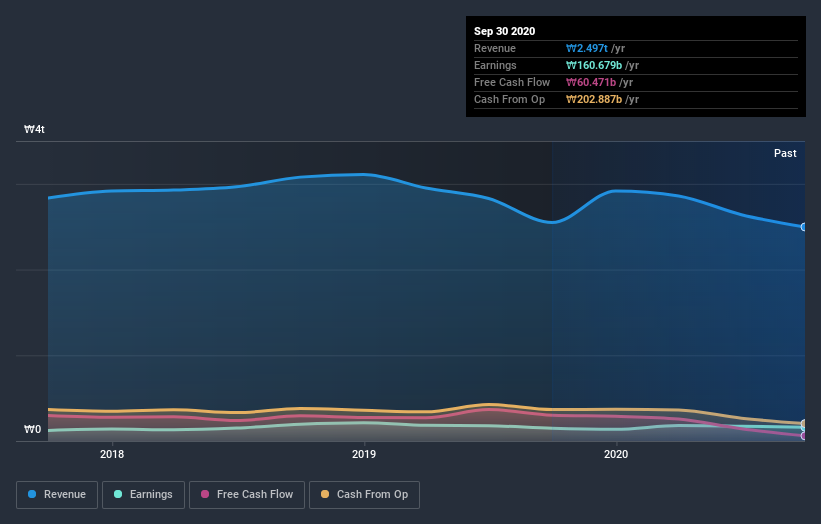
Task: Click the Sep 30 2020 tooltip date
Action: (x=504, y=31)
